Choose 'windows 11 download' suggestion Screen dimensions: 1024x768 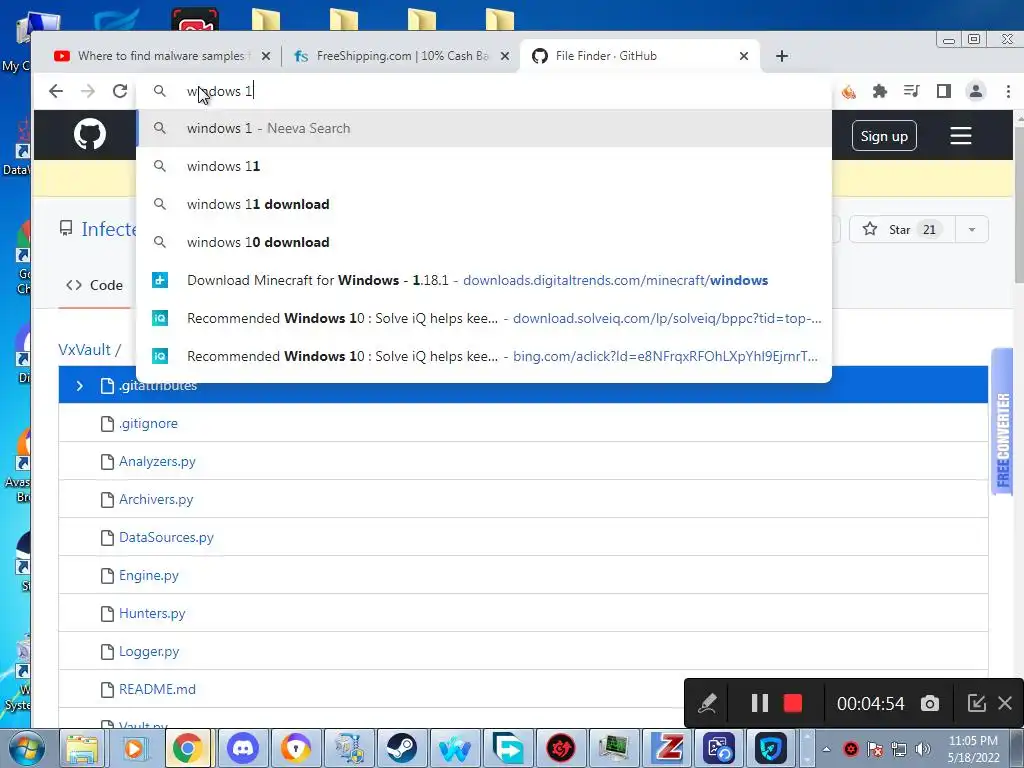click(484, 204)
